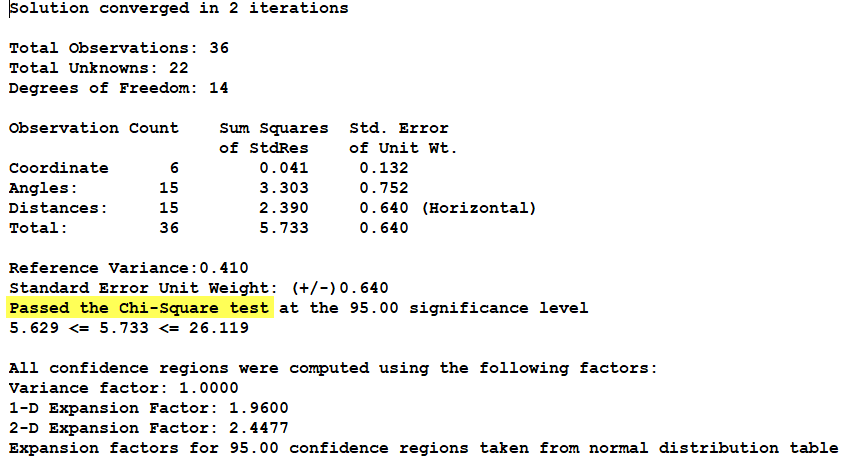Click the '2-D Expansion Factor: 2.4477' line
844x472 pixels.
[x=149, y=428]
